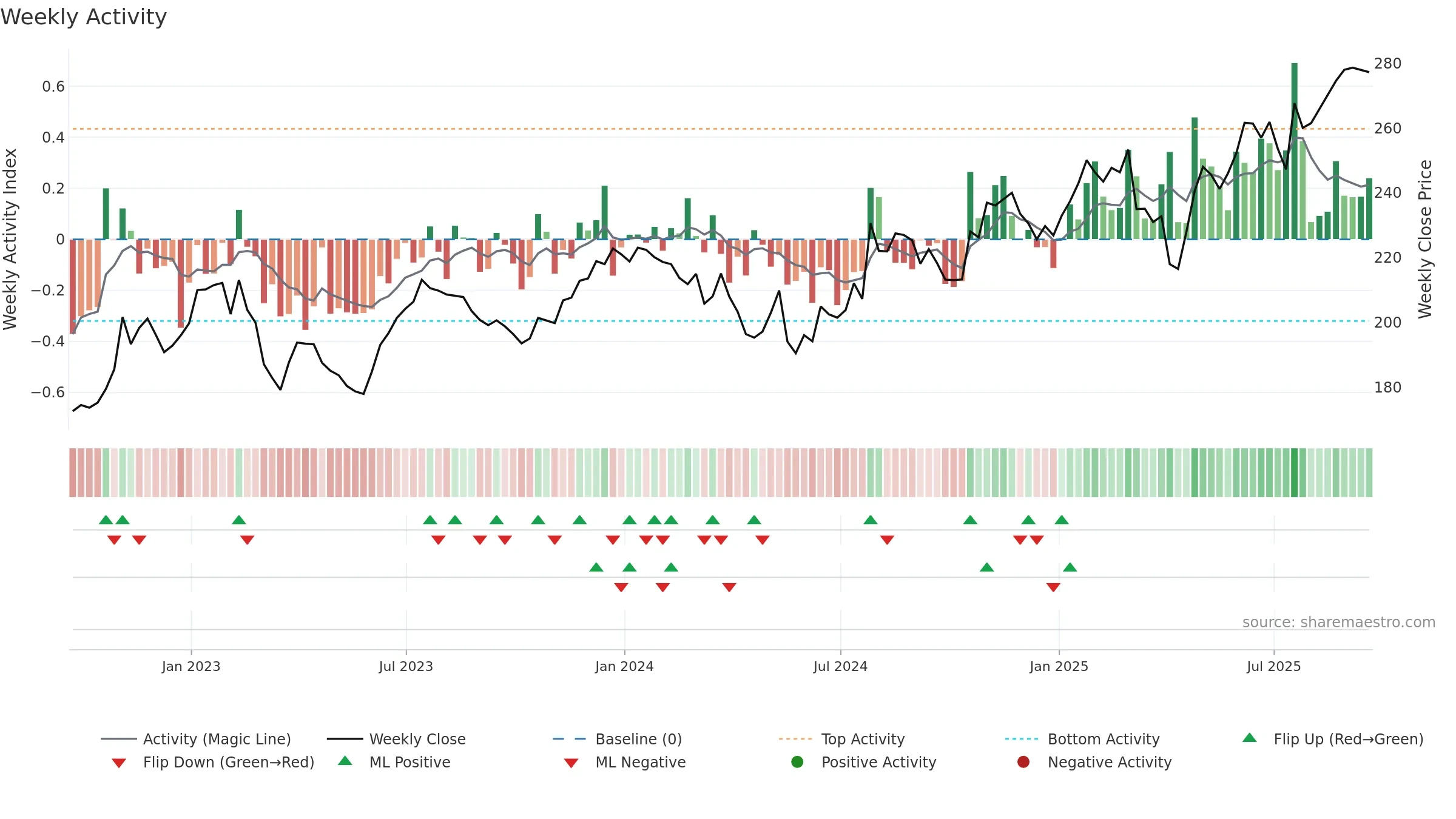
Task: Click the Activity Magic Line gray line sample
Action: (118, 739)
